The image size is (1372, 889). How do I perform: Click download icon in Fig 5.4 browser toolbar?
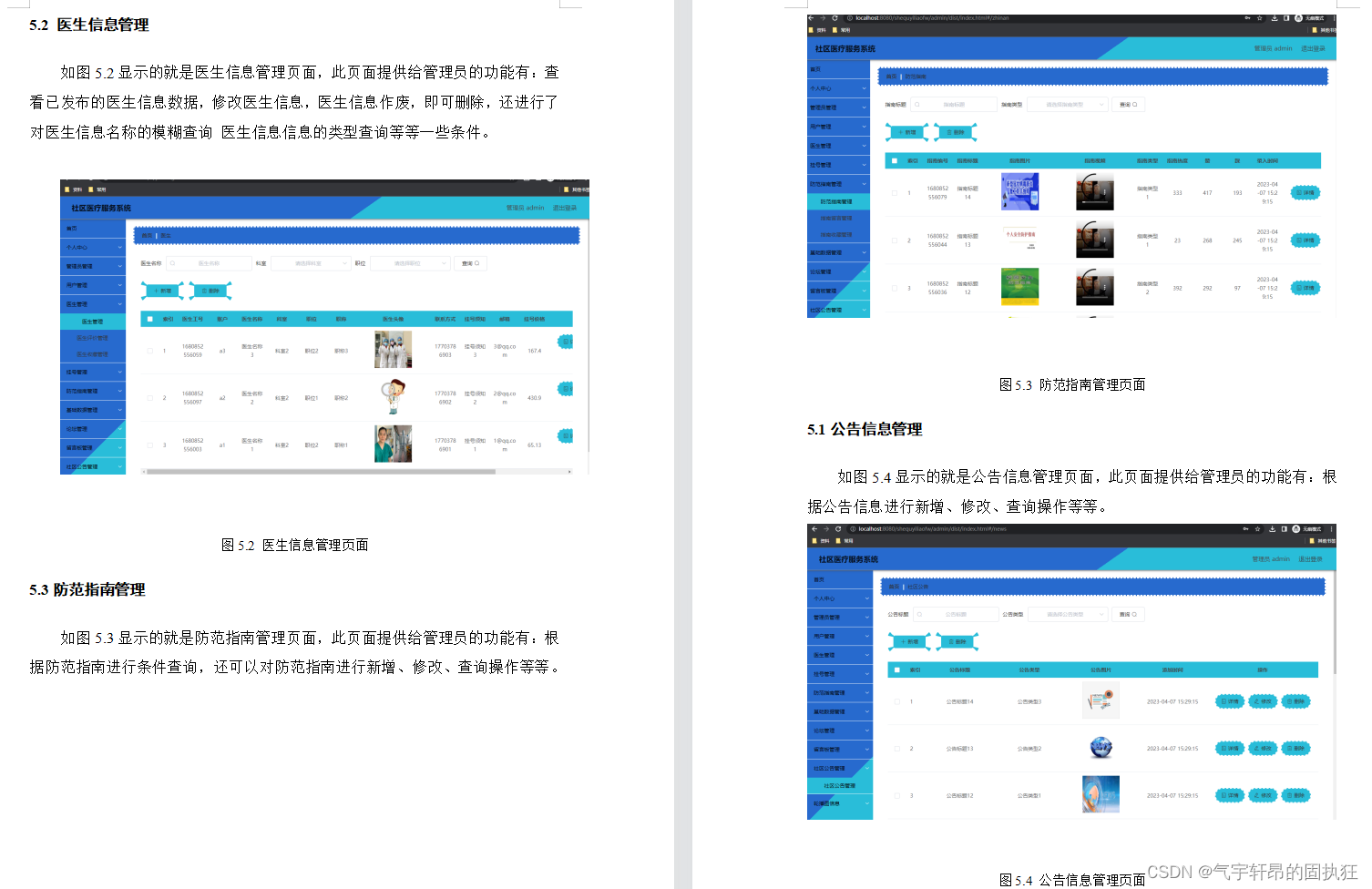[x=1272, y=528]
